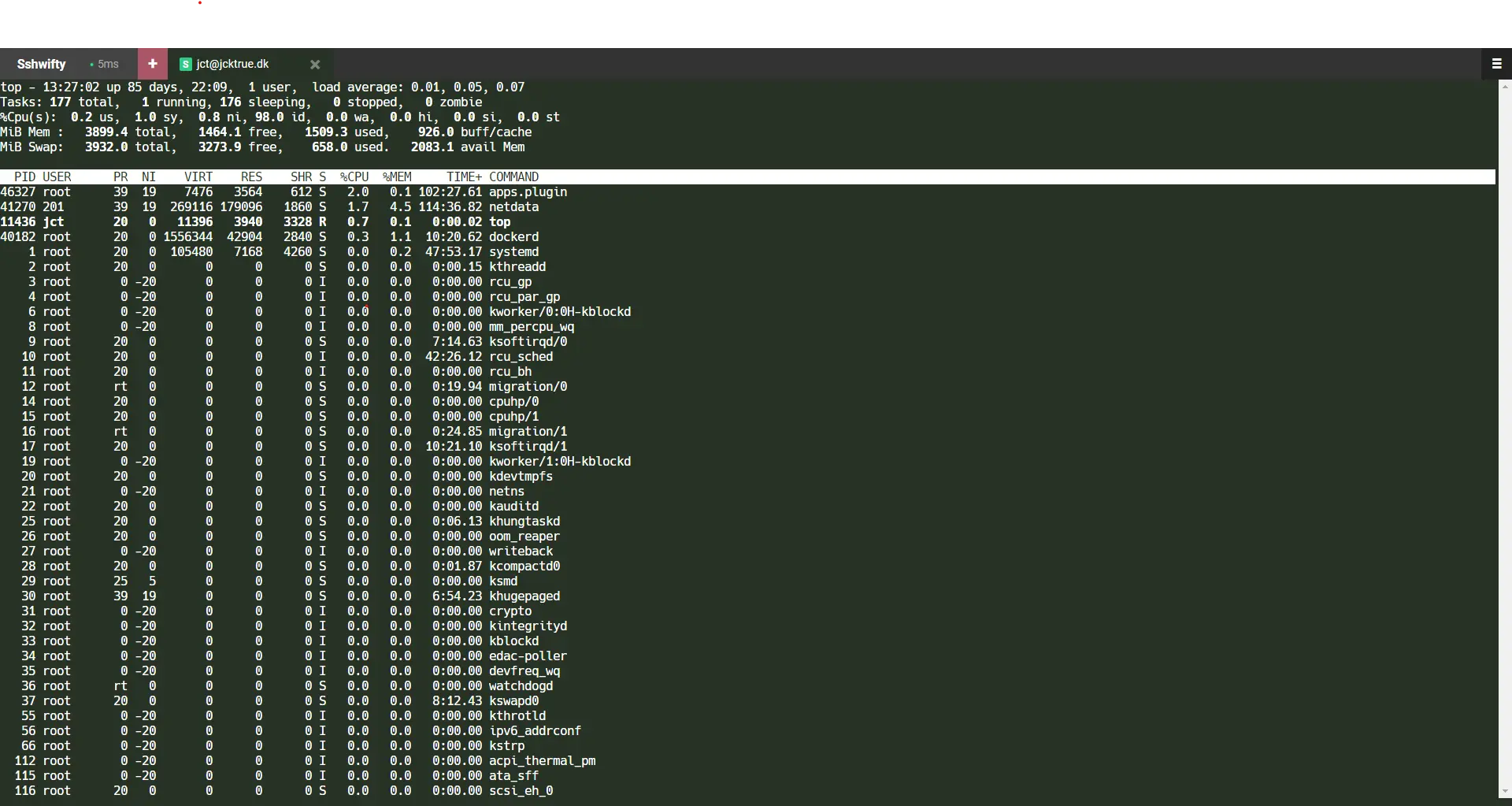Click the %CPU column header

click(354, 177)
